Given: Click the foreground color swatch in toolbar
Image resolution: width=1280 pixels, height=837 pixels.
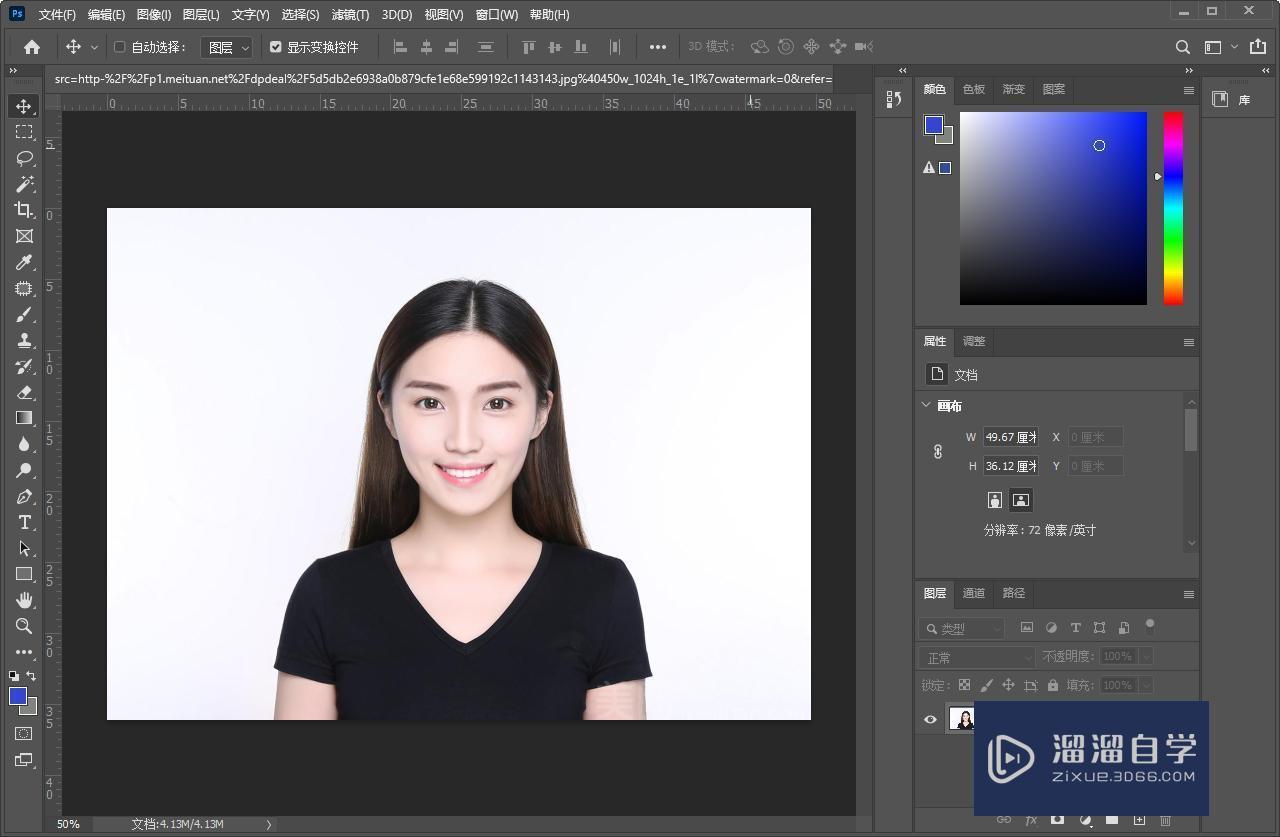Looking at the screenshot, I should [18, 696].
